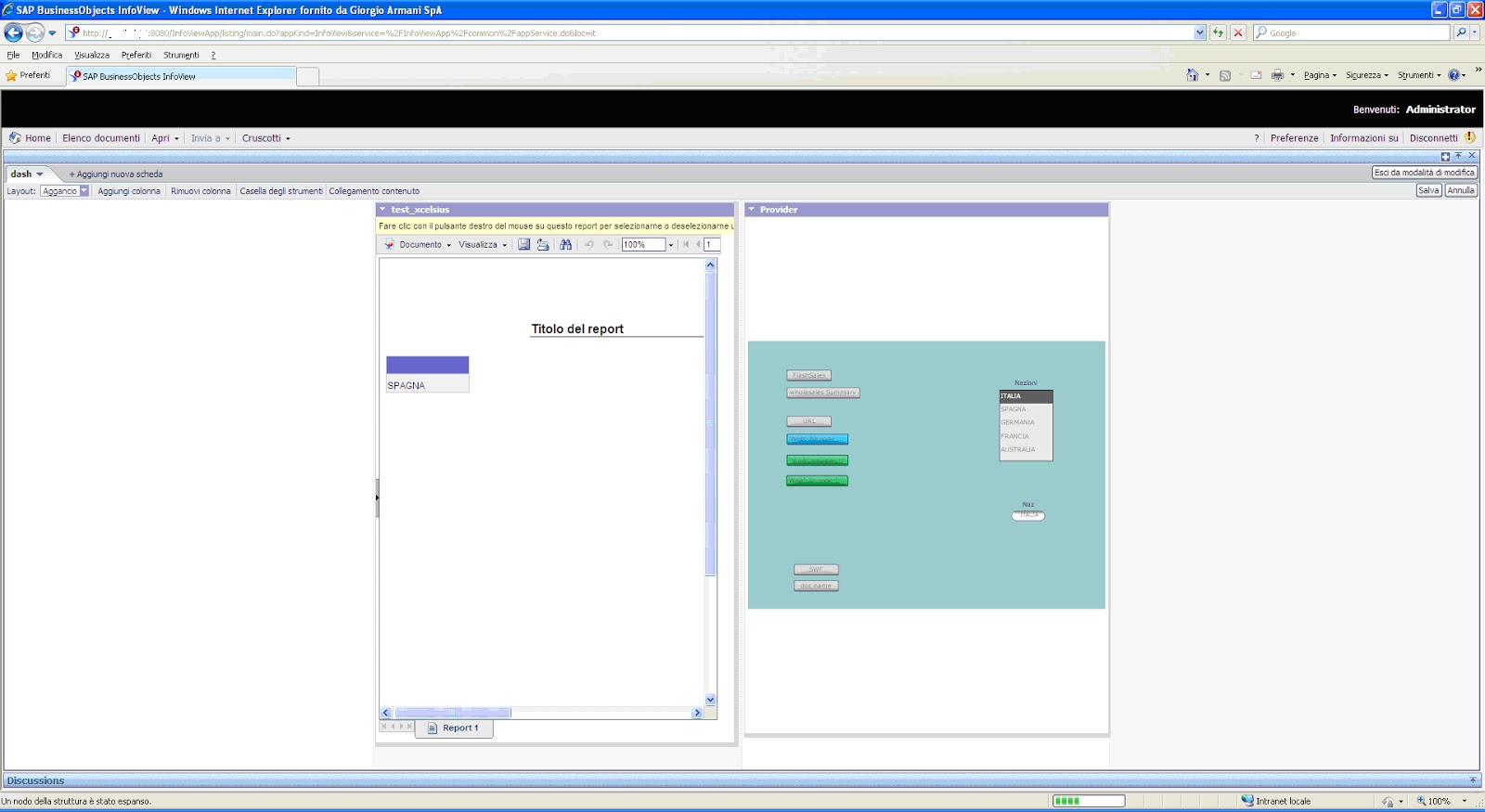Image resolution: width=1485 pixels, height=812 pixels.
Task: Click the InfoView help question mark
Action: 1257,138
